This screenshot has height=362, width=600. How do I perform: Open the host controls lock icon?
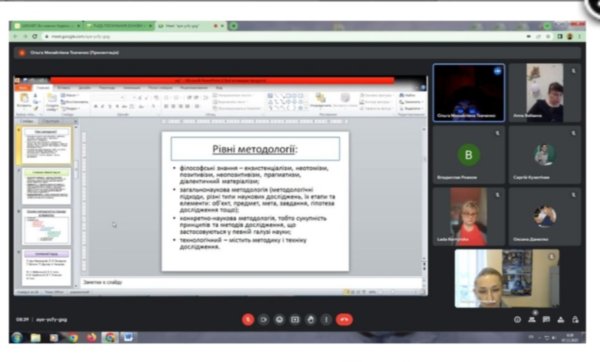(575, 320)
